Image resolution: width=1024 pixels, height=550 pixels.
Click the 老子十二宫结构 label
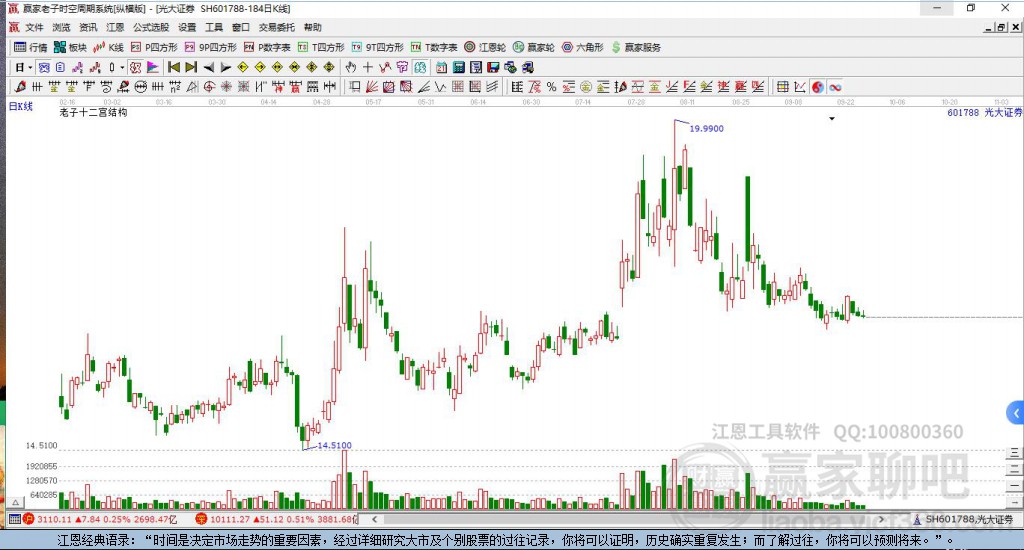pos(93,112)
